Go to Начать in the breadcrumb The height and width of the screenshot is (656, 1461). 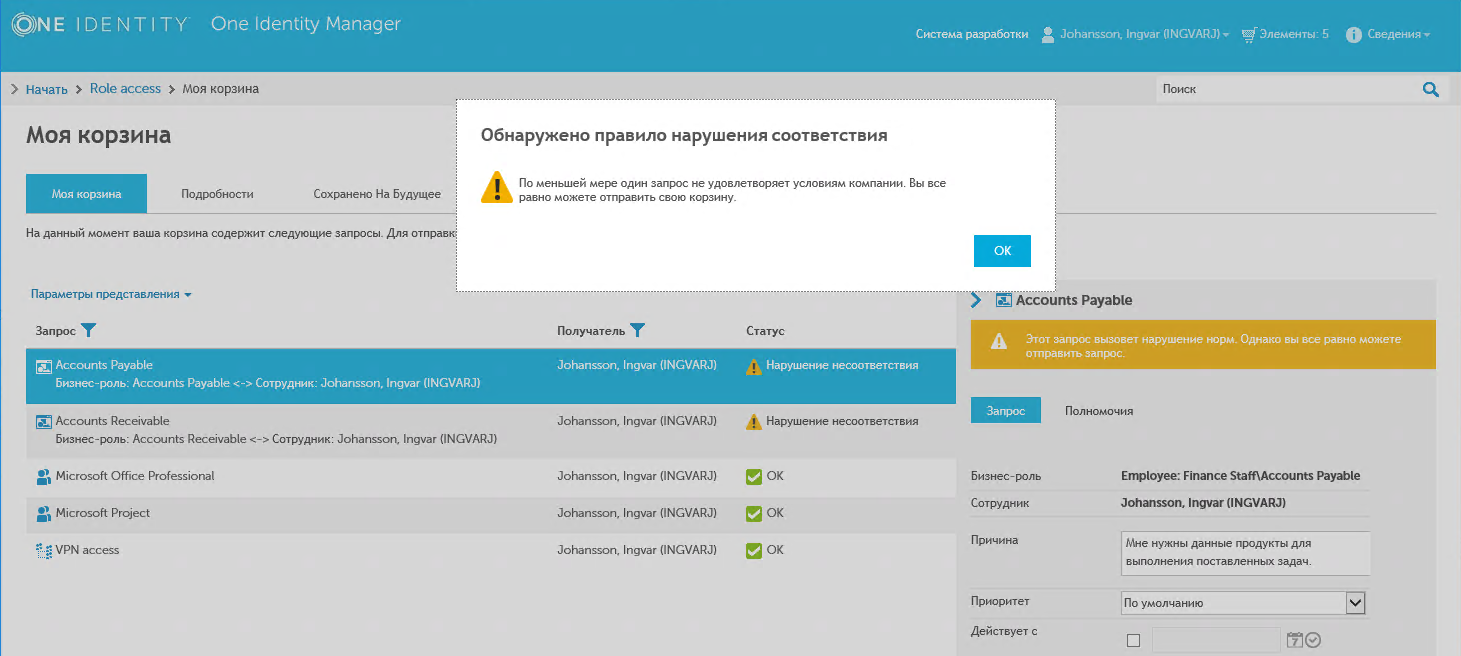46,89
